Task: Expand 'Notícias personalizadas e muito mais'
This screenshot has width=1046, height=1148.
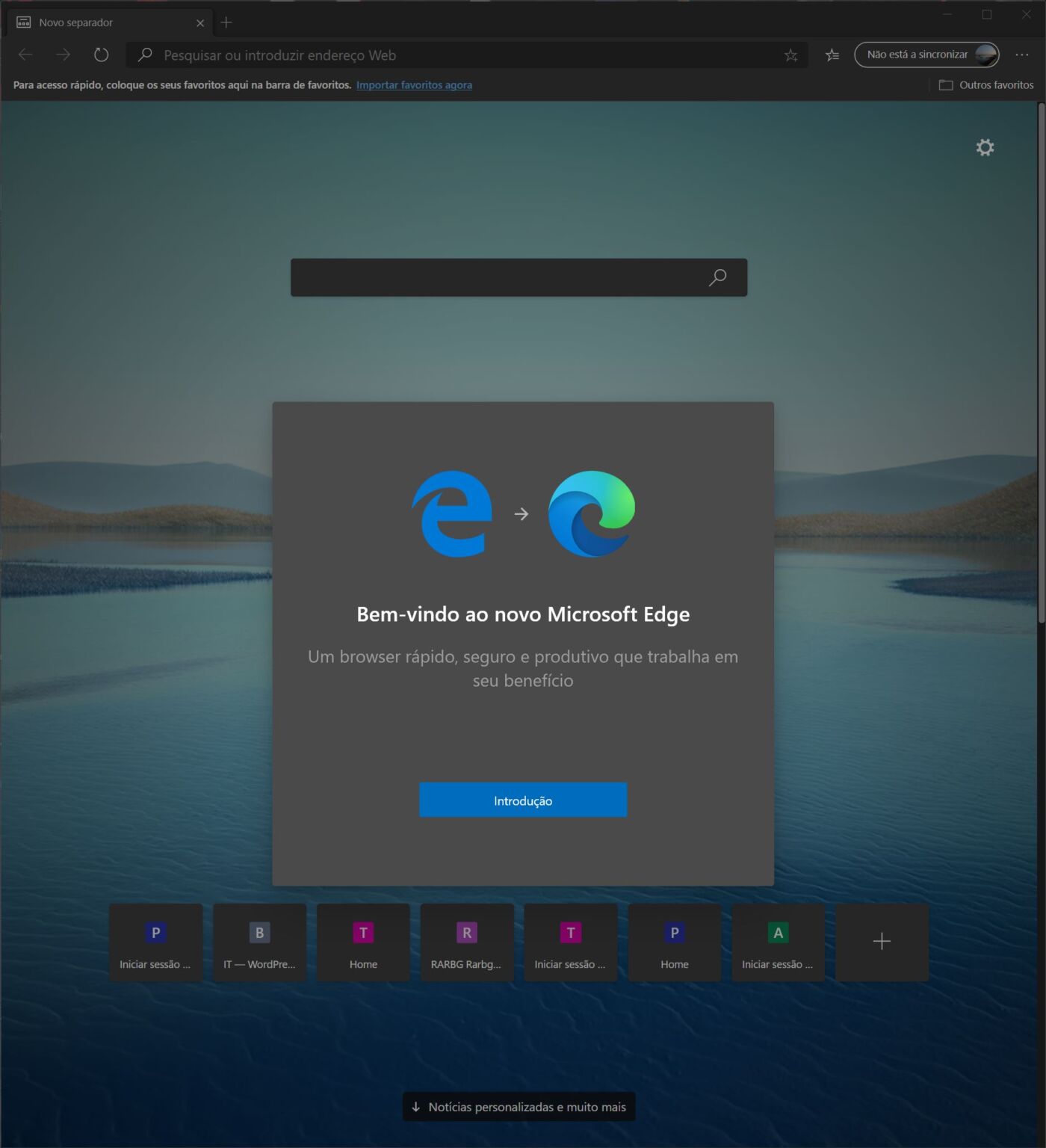Action: point(519,1107)
